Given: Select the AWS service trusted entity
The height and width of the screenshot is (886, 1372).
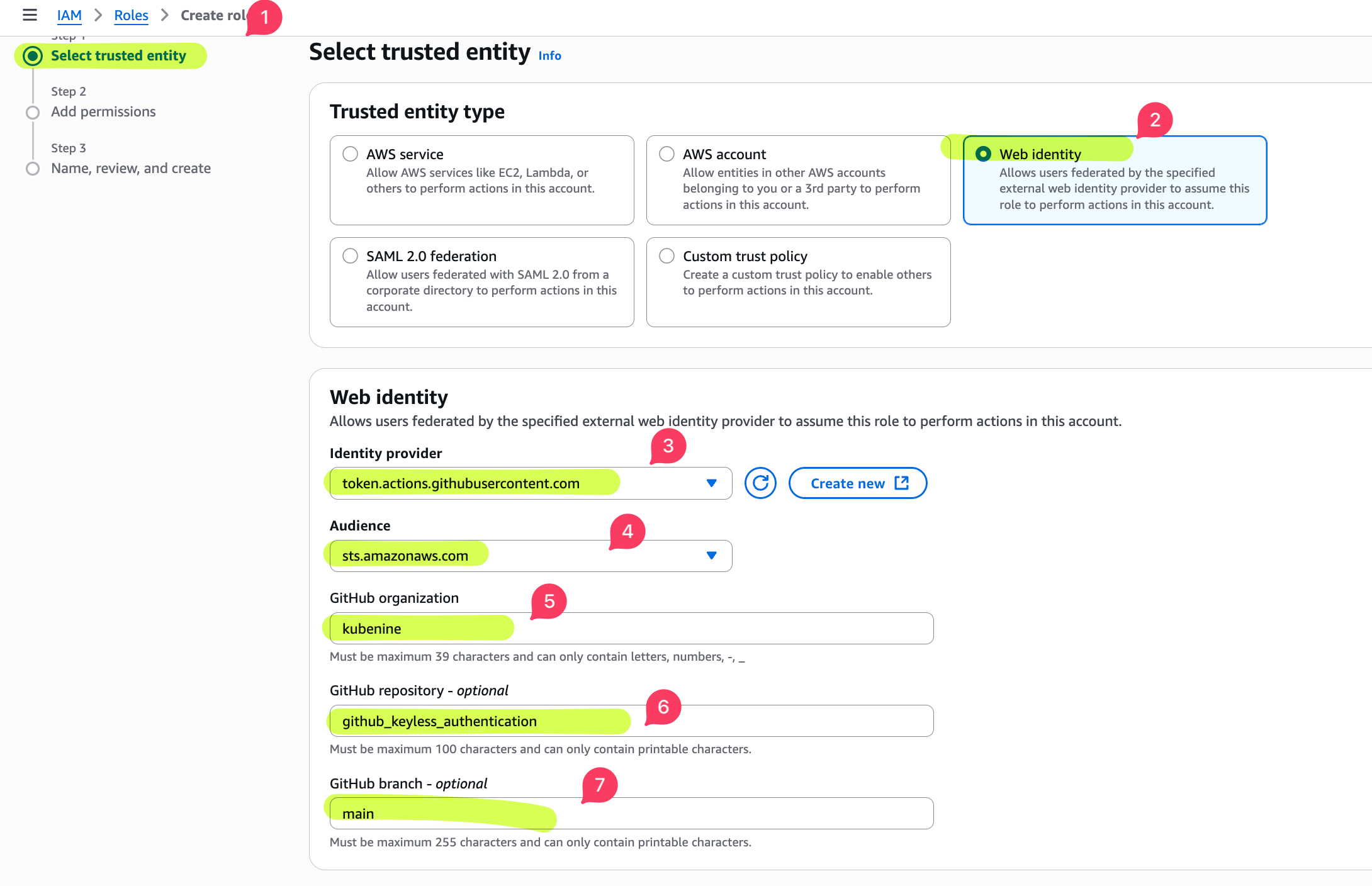Looking at the screenshot, I should point(351,153).
